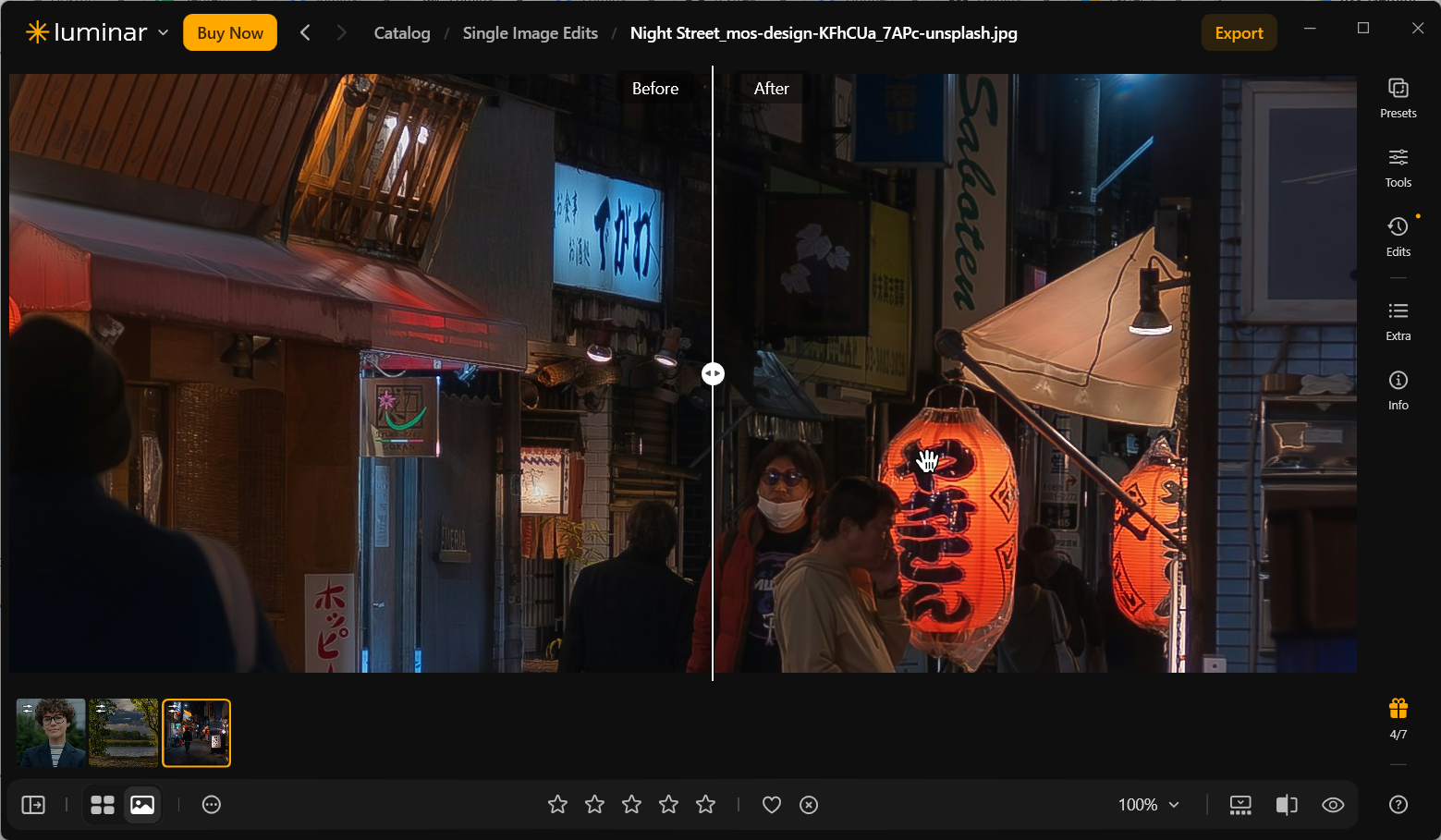1441x840 pixels.
Task: Mark the photo as favorite with heart
Action: coord(772,805)
